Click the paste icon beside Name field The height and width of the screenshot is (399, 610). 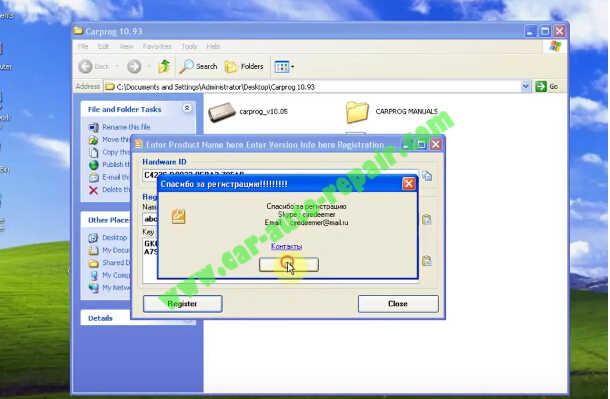click(427, 220)
